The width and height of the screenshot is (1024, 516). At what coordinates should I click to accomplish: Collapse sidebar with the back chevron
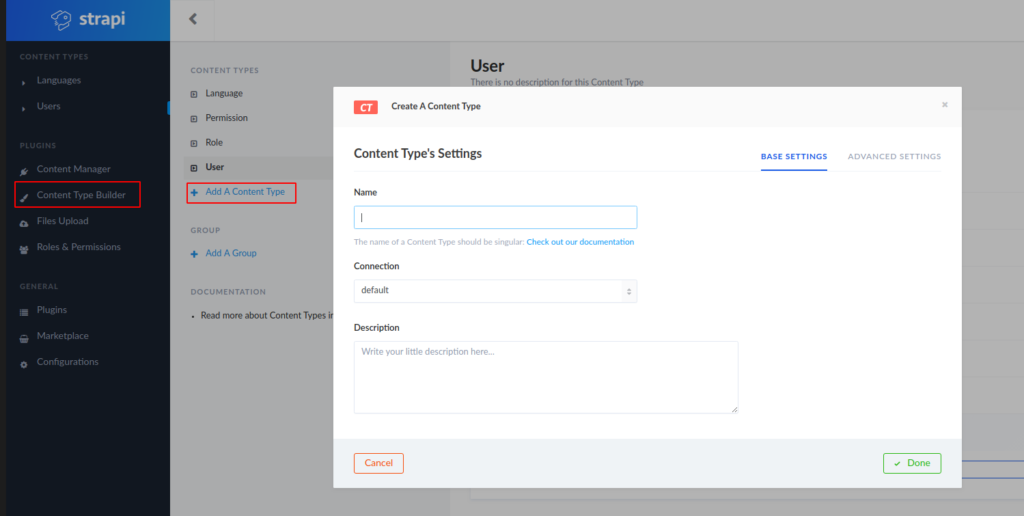(x=193, y=19)
